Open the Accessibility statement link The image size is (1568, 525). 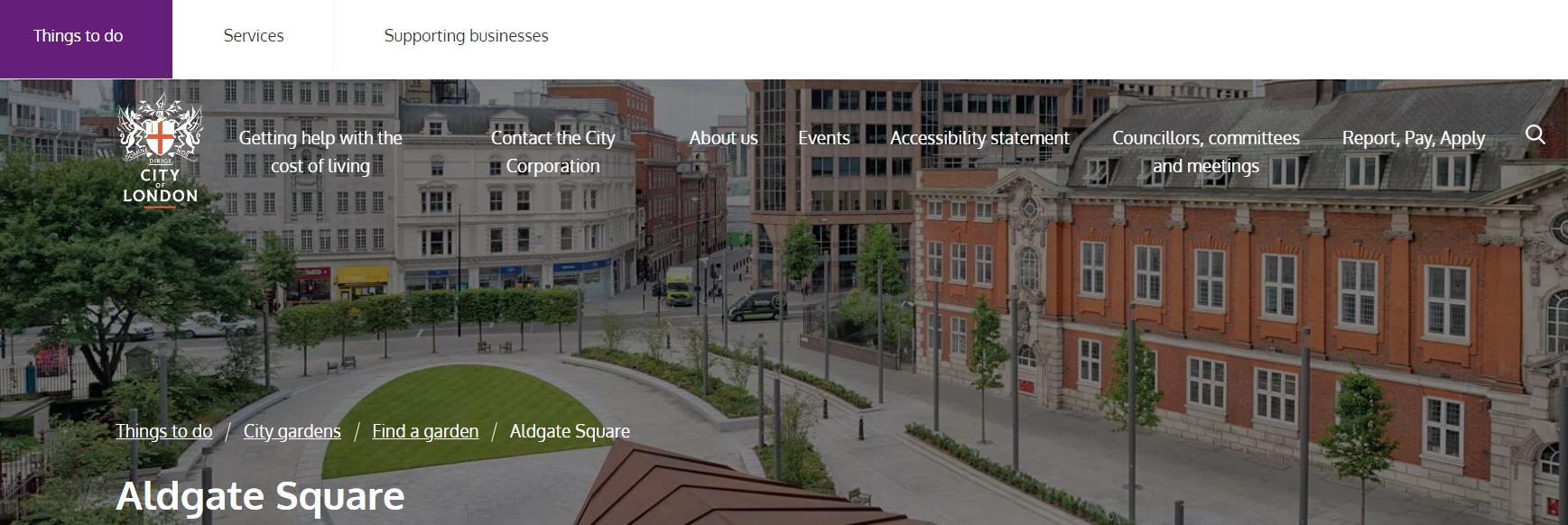coord(979,138)
